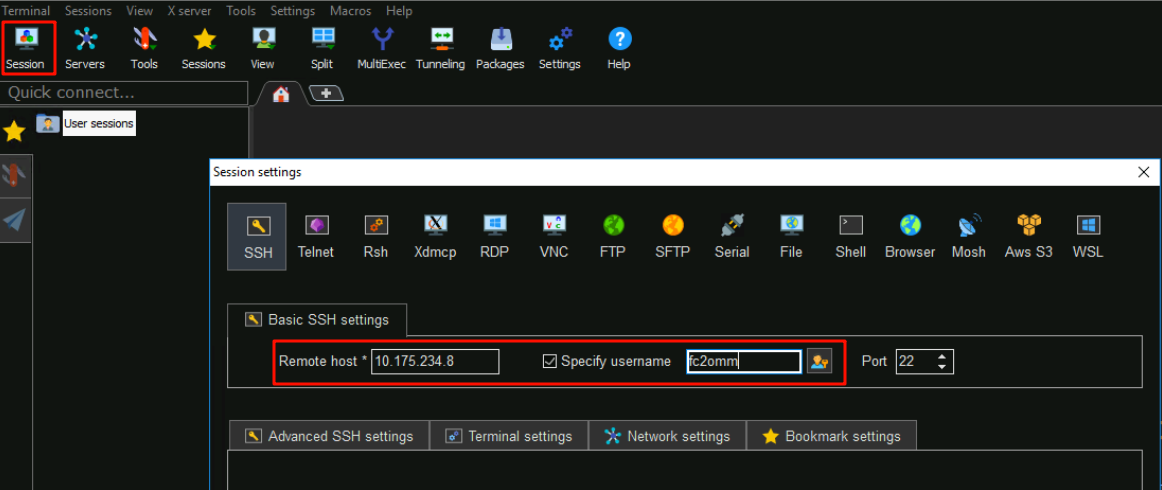
Task: Select the Mosh session type
Action: click(x=968, y=237)
